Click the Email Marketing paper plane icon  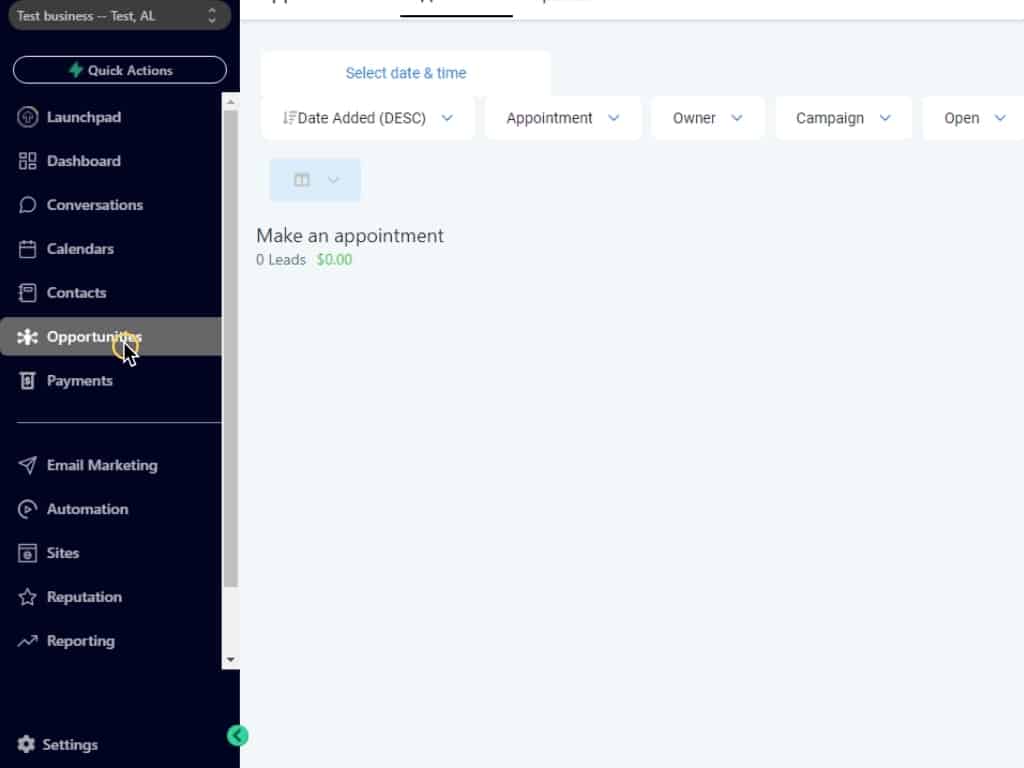pos(28,465)
